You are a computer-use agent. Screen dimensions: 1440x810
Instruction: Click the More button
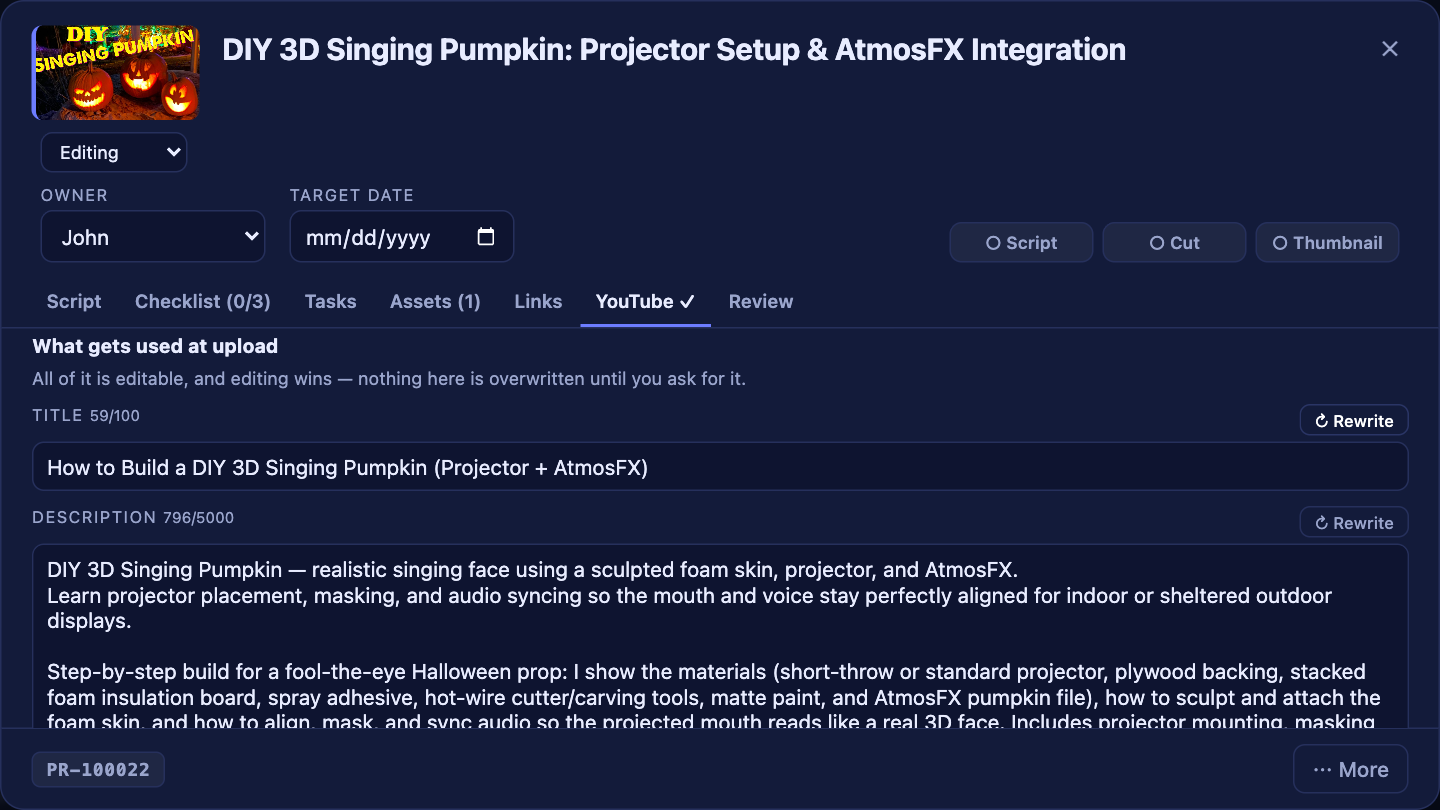[1351, 769]
